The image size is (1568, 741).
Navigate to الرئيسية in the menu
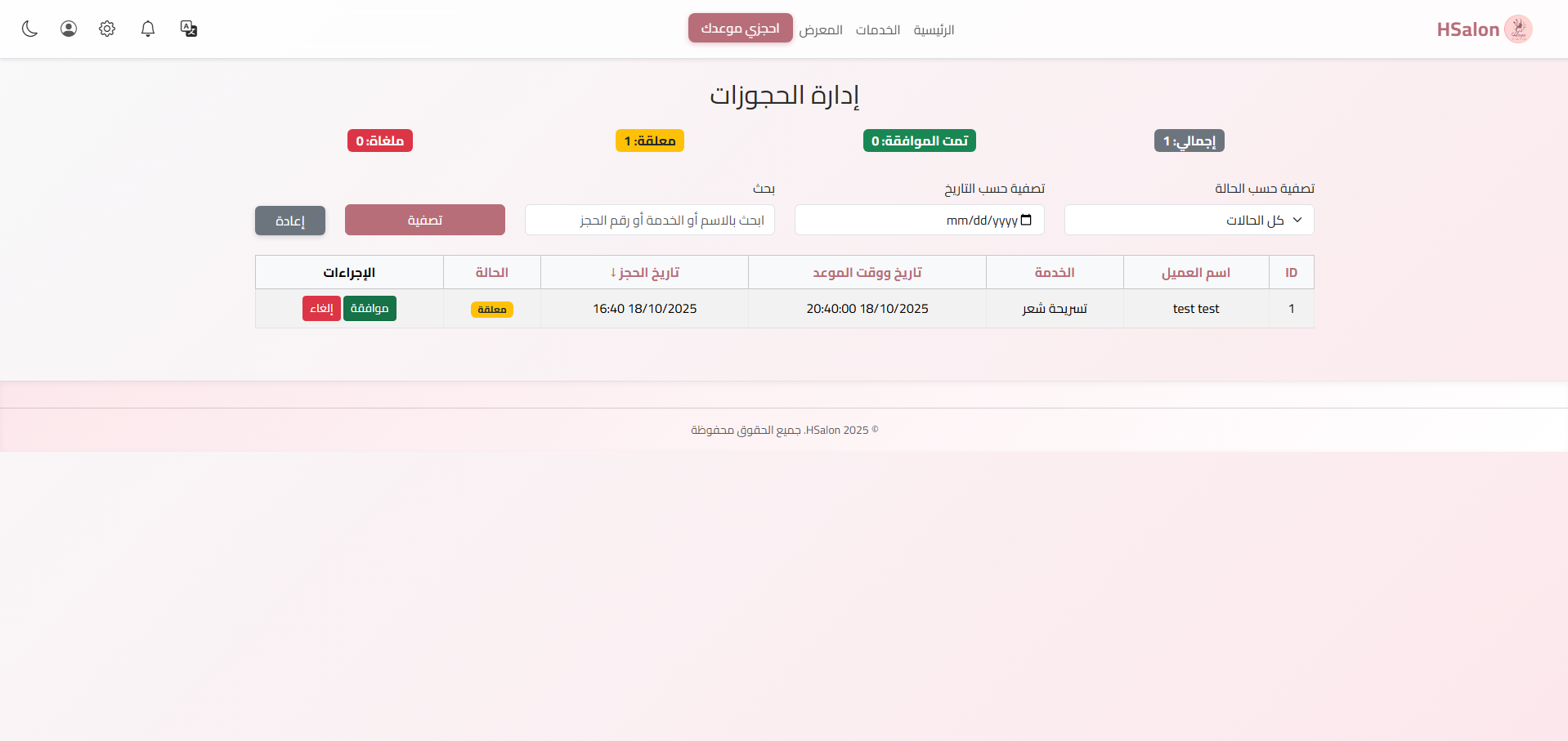tap(934, 29)
